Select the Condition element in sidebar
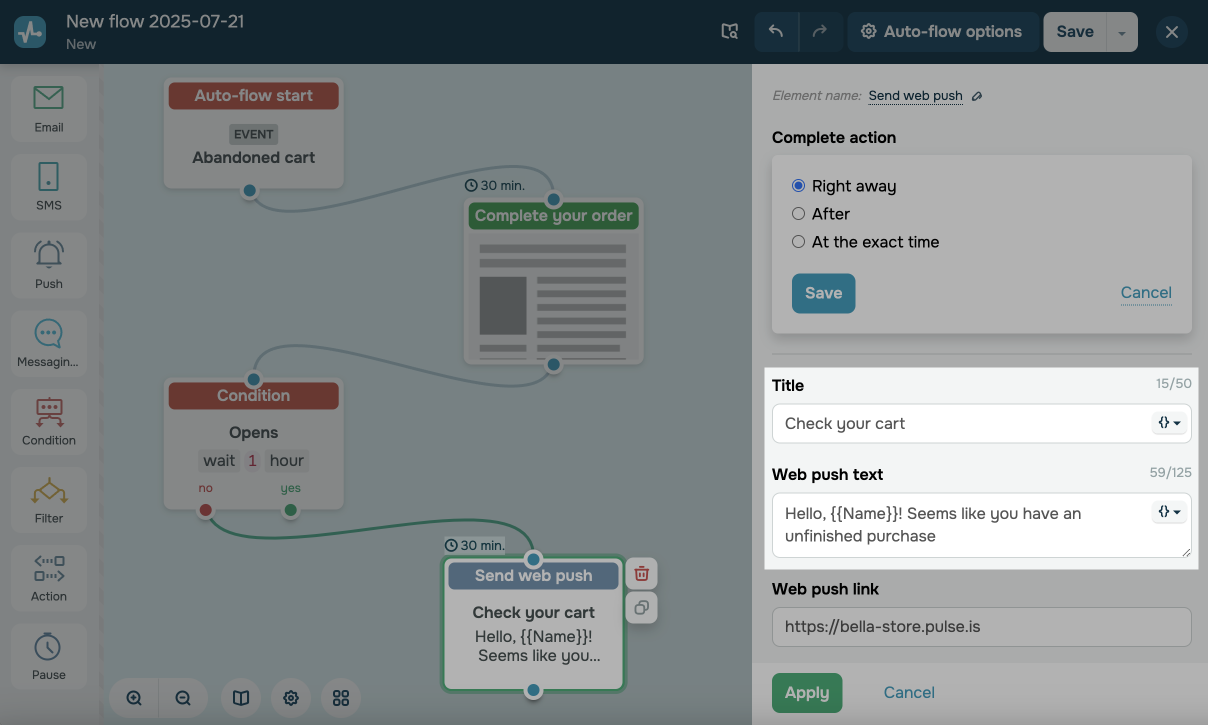The height and width of the screenshot is (725, 1208). point(48,421)
